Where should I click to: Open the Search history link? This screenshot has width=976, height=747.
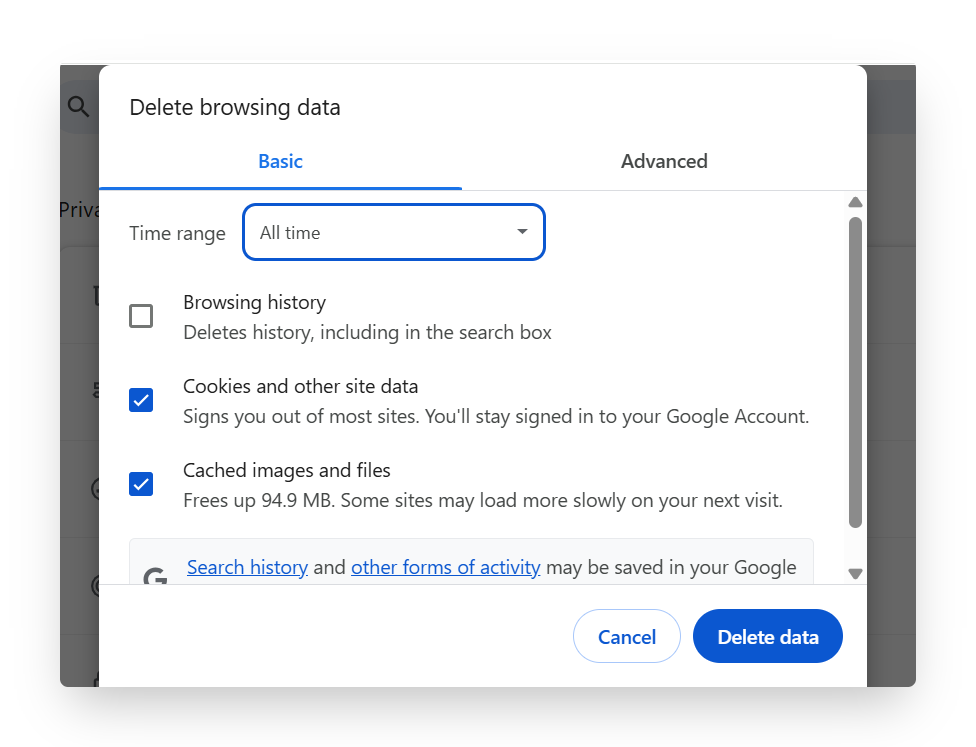tap(247, 568)
